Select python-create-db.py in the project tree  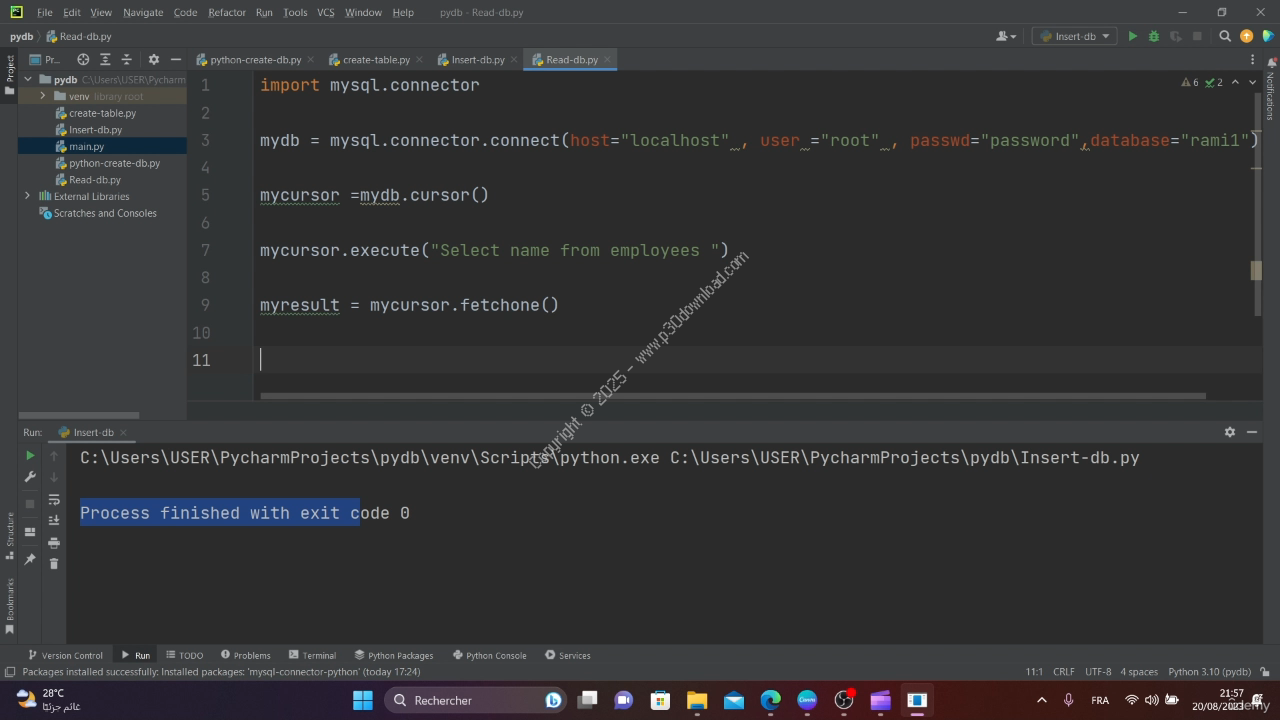pos(114,163)
